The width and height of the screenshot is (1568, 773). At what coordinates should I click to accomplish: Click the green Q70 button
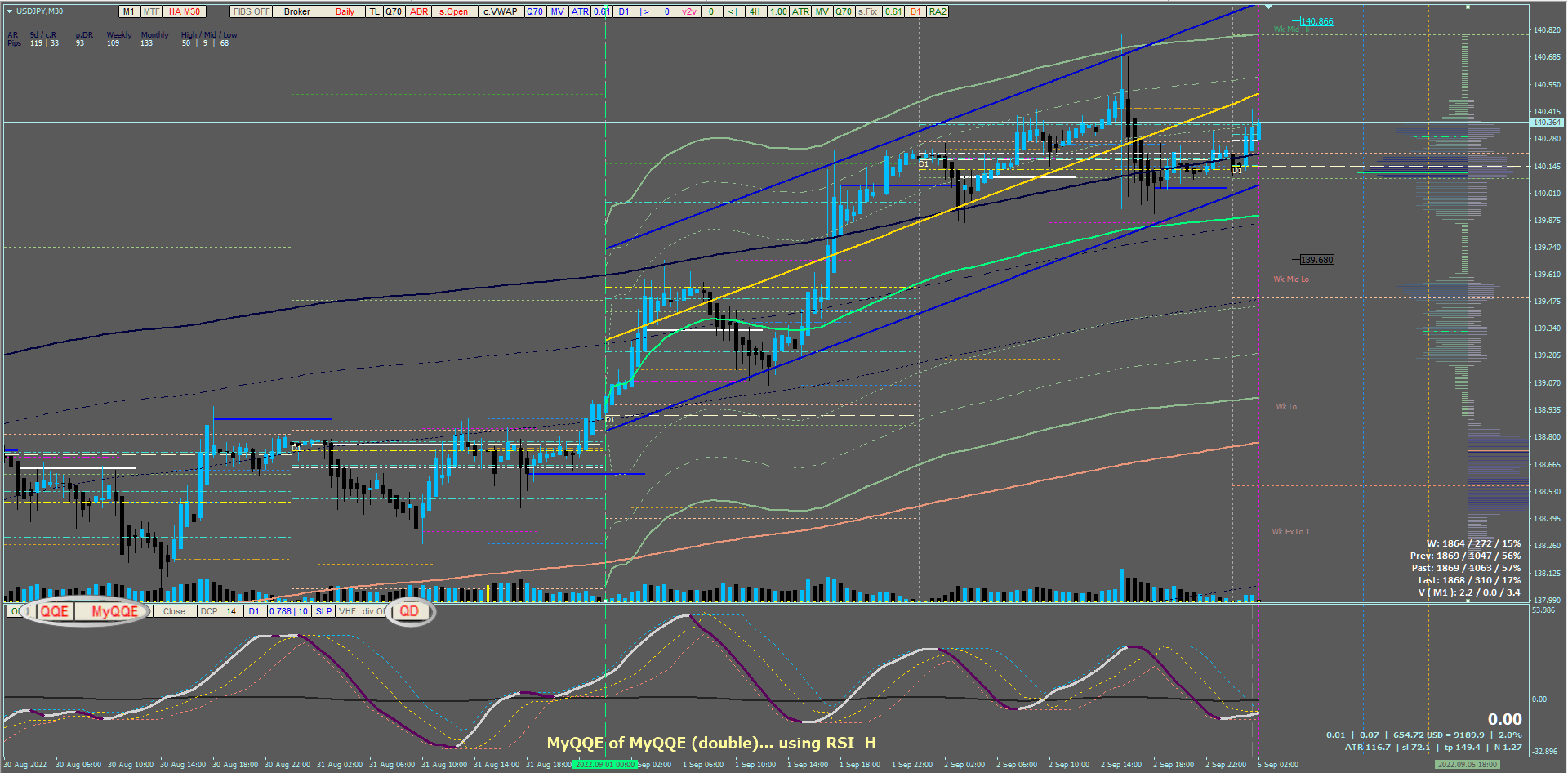click(844, 11)
